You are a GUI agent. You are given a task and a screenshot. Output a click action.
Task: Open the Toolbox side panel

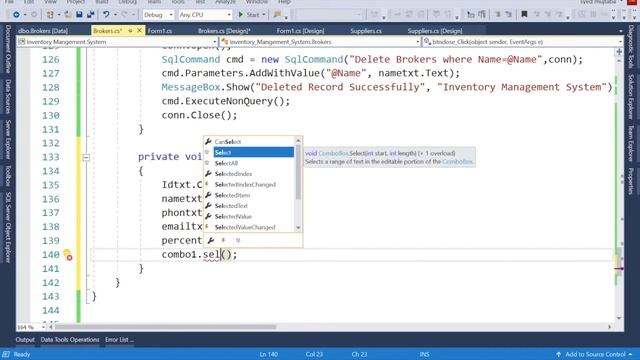coord(8,175)
